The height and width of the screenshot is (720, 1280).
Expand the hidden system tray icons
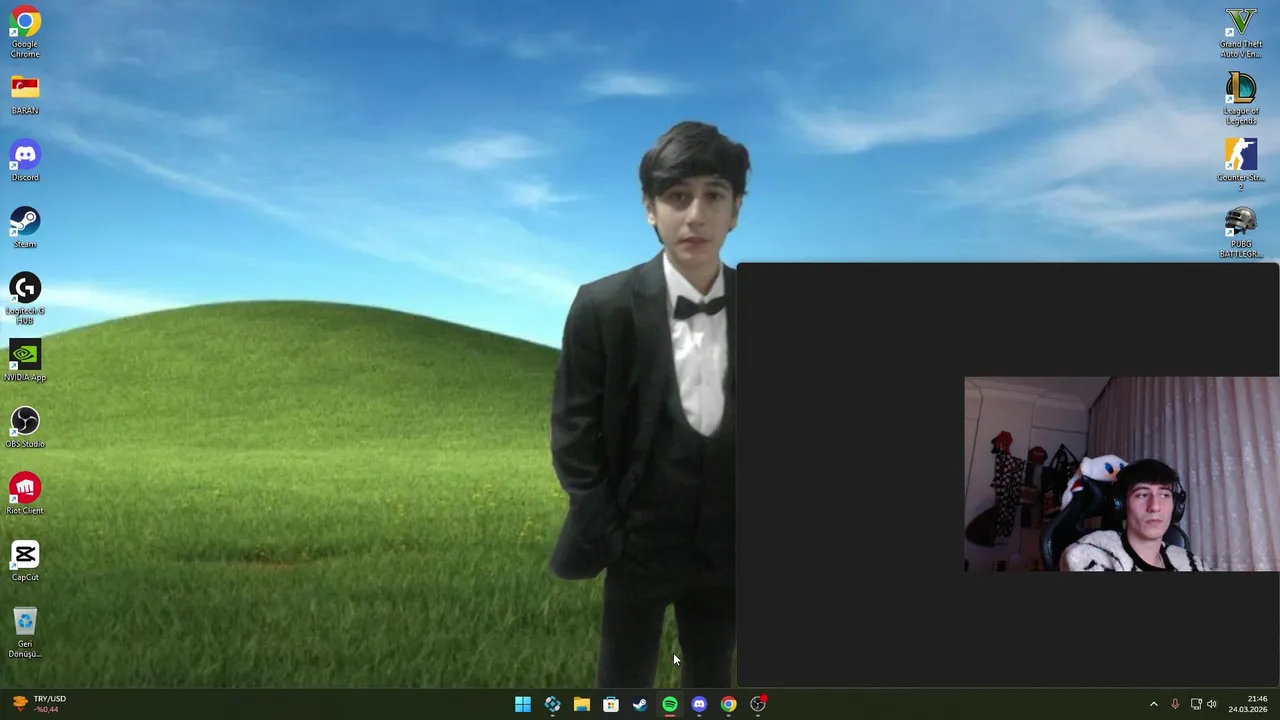1153,704
